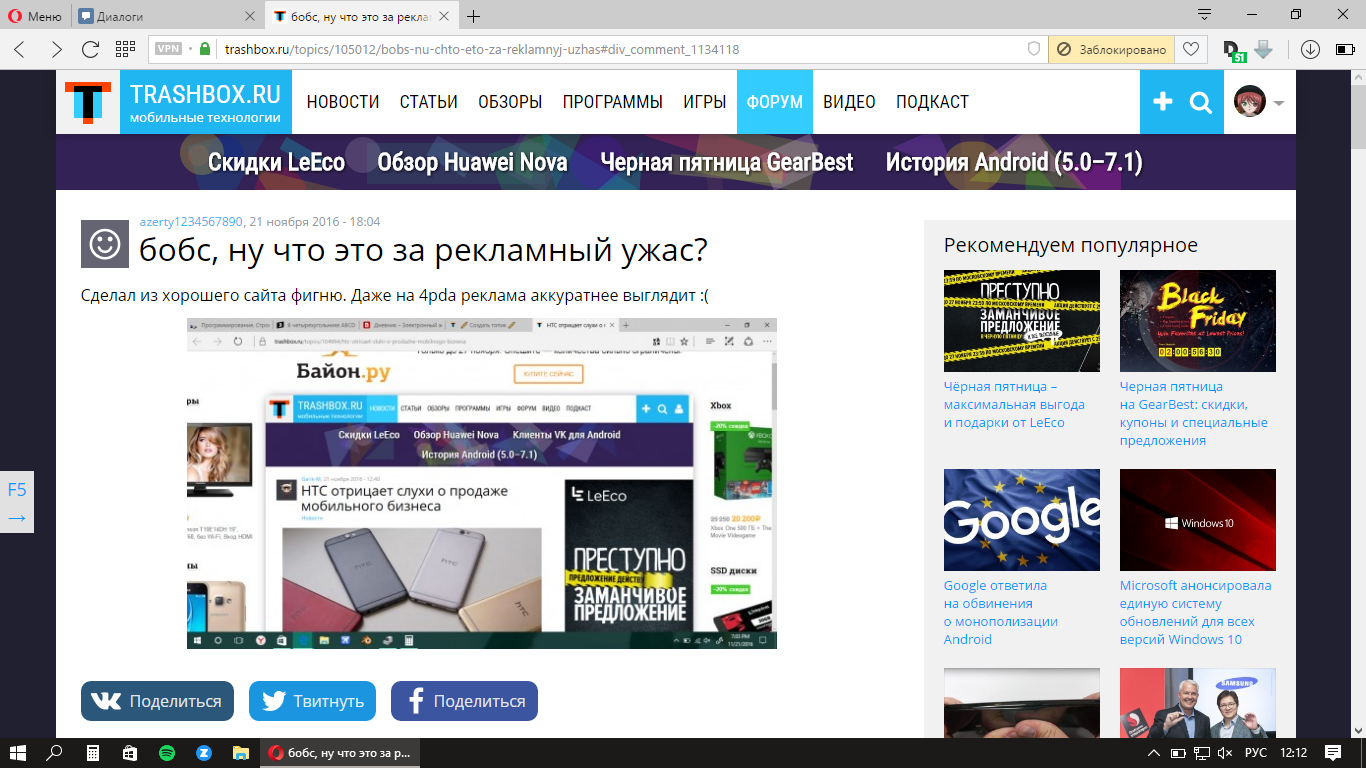Launch Calculator from taskbar
The width and height of the screenshot is (1366, 768).
(x=93, y=752)
